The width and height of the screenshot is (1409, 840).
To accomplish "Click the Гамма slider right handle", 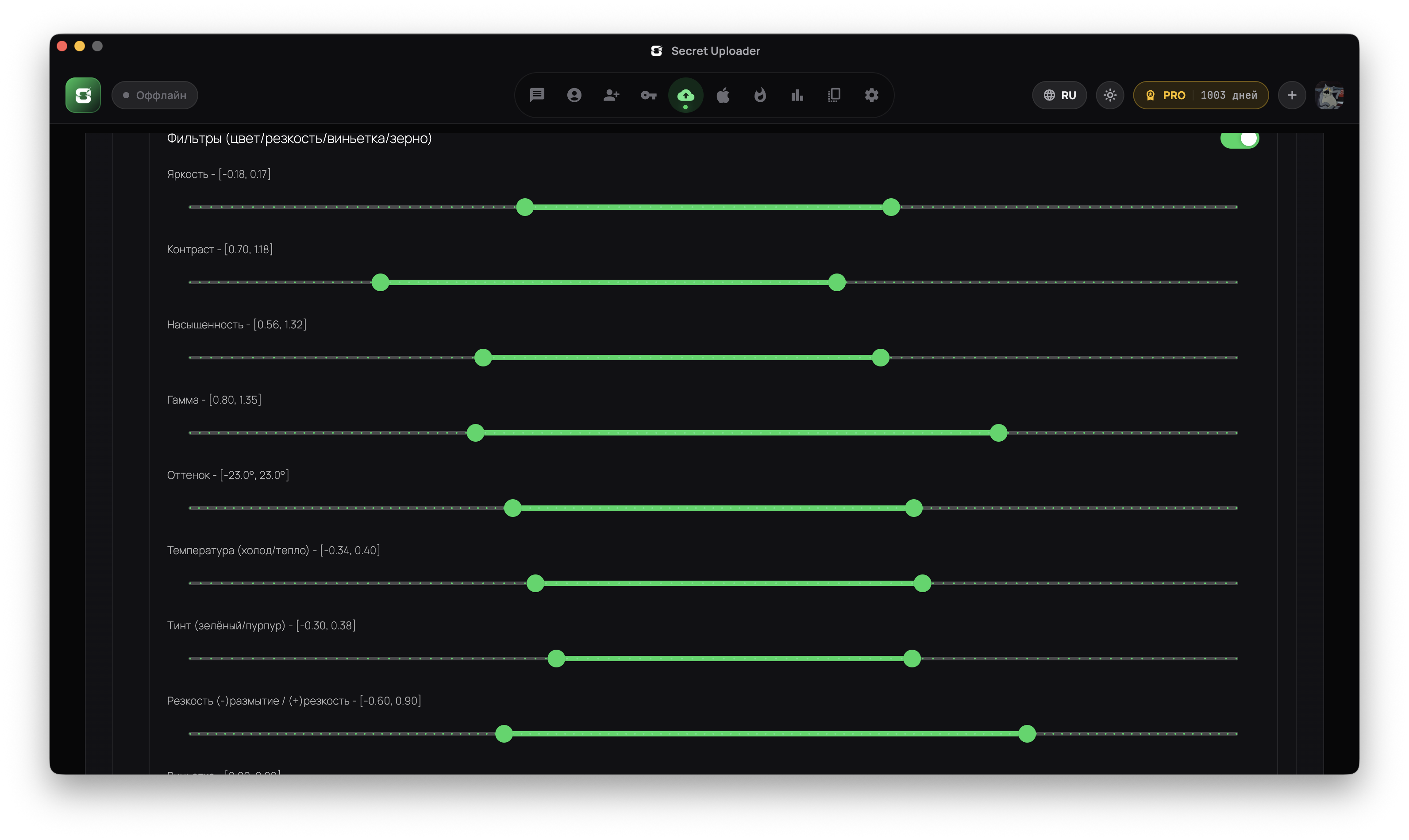I will click(999, 433).
